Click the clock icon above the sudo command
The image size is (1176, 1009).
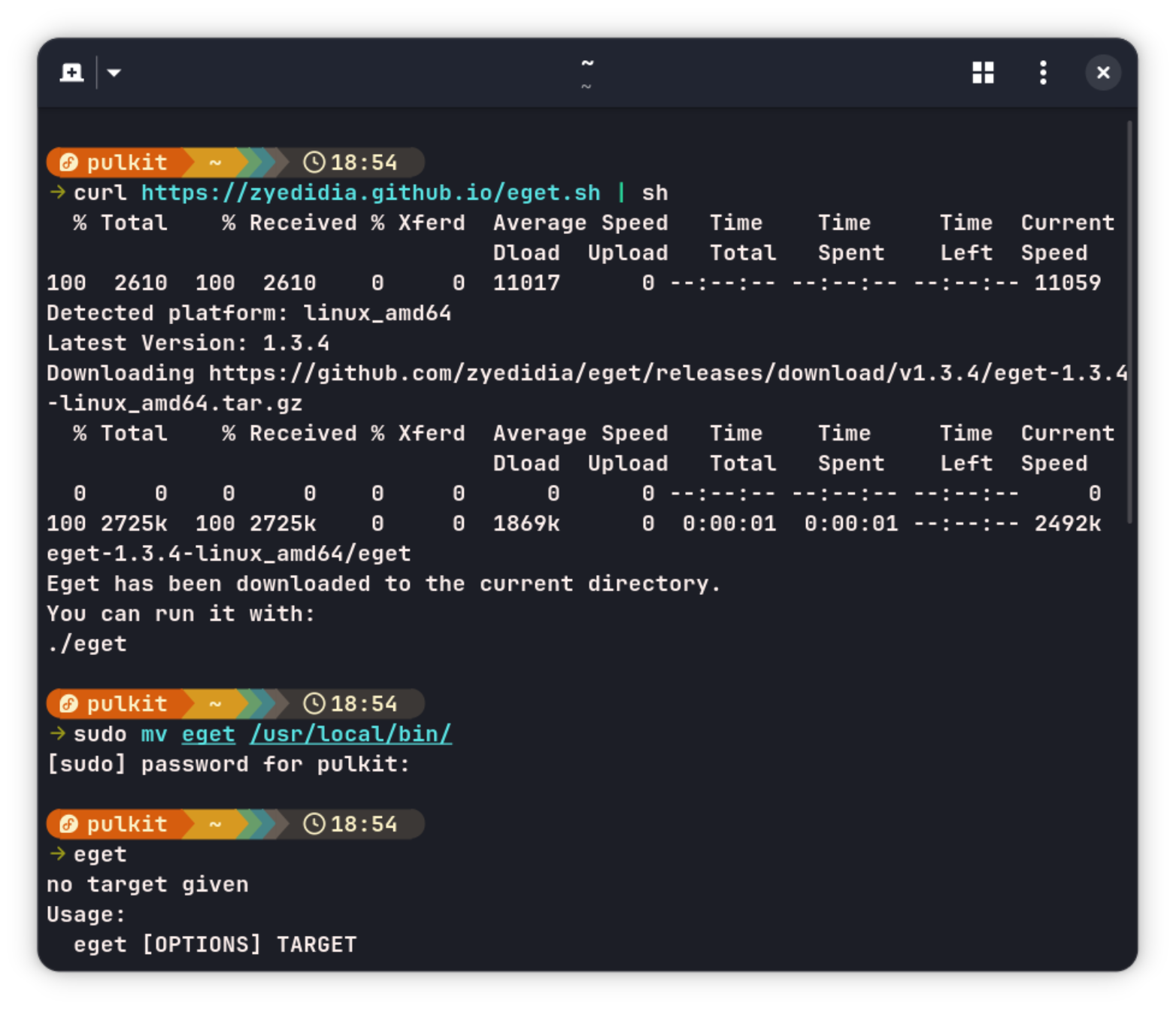pyautogui.click(x=314, y=704)
